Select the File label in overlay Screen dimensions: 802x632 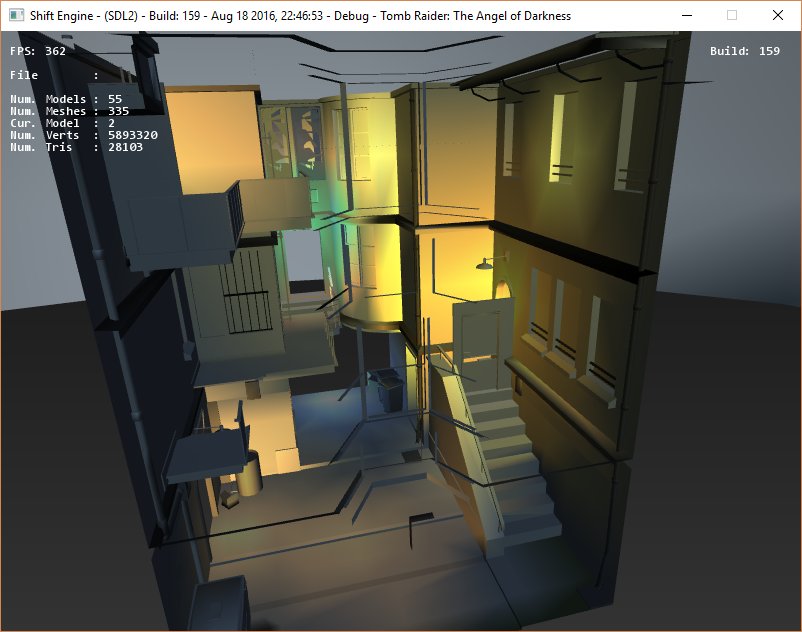(24, 75)
